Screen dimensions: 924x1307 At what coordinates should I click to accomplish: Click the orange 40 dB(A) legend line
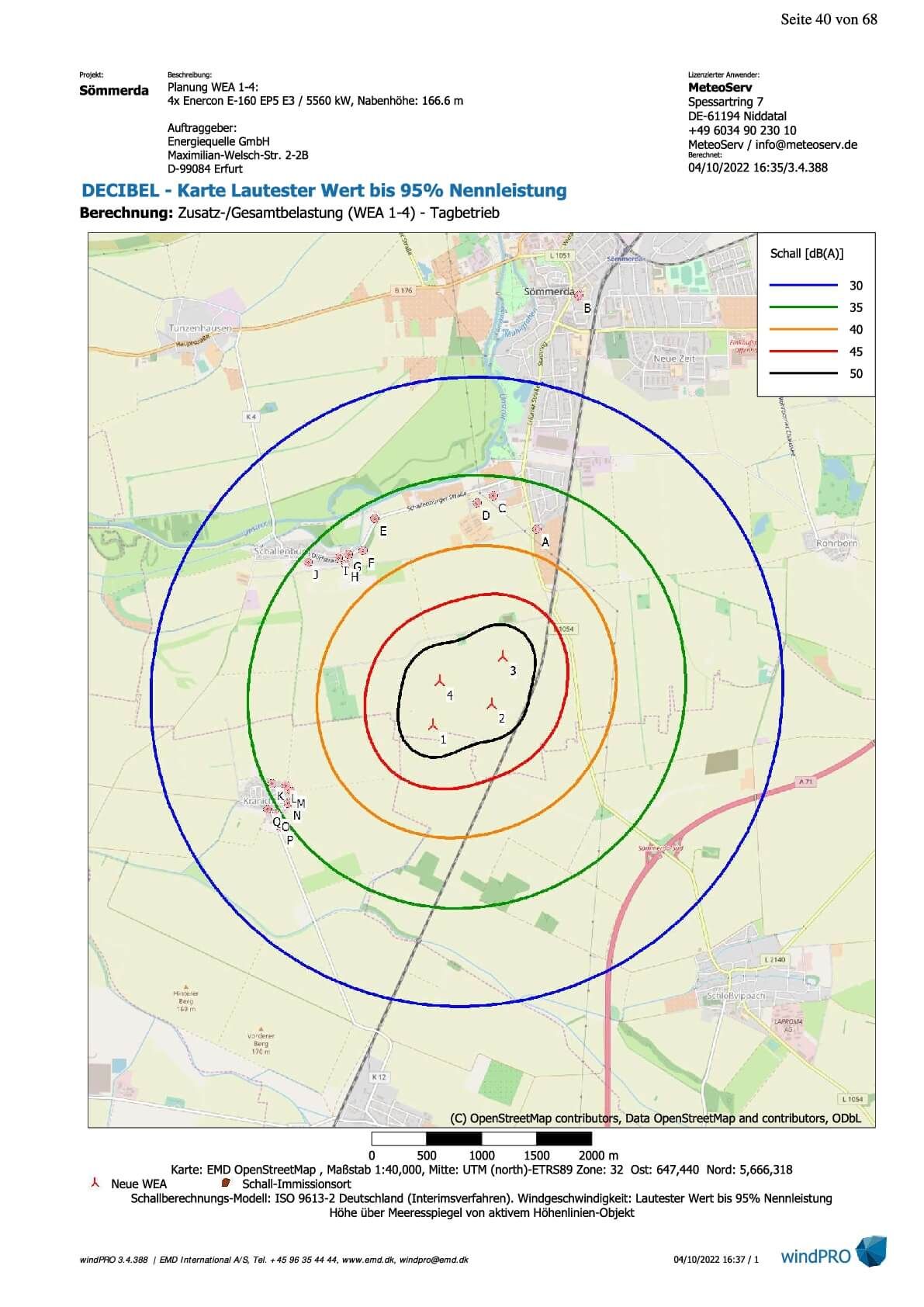click(x=803, y=330)
